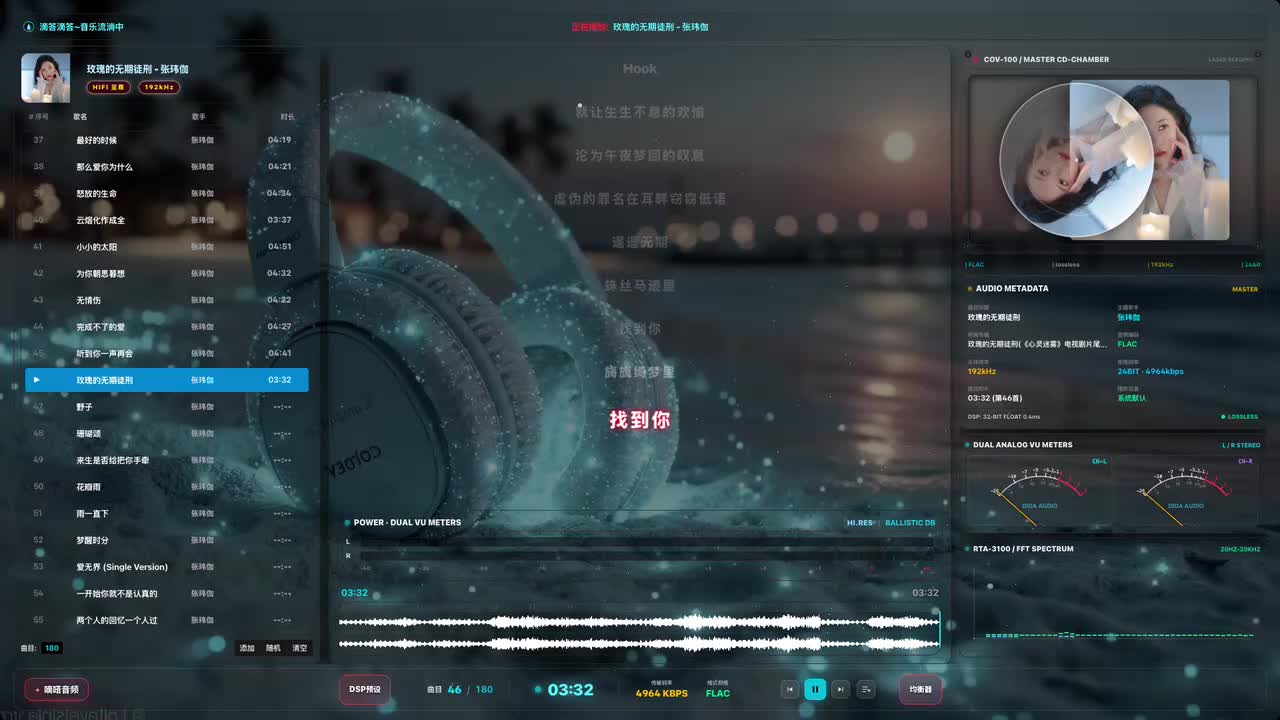Select song 为你朝思暮想 in playlist
Viewport: 1280px width, 720px height.
(167, 273)
